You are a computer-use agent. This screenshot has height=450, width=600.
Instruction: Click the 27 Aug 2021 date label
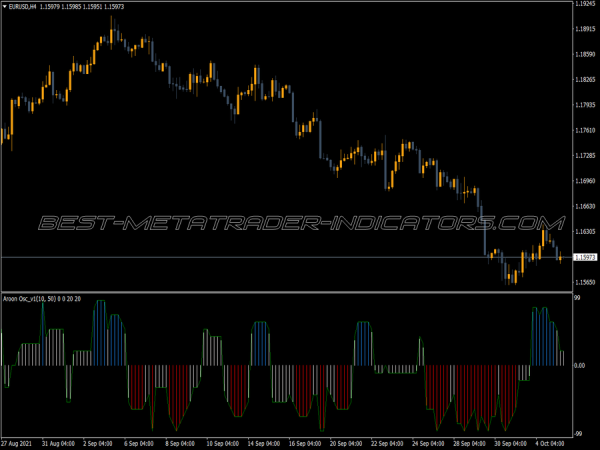coord(21,441)
